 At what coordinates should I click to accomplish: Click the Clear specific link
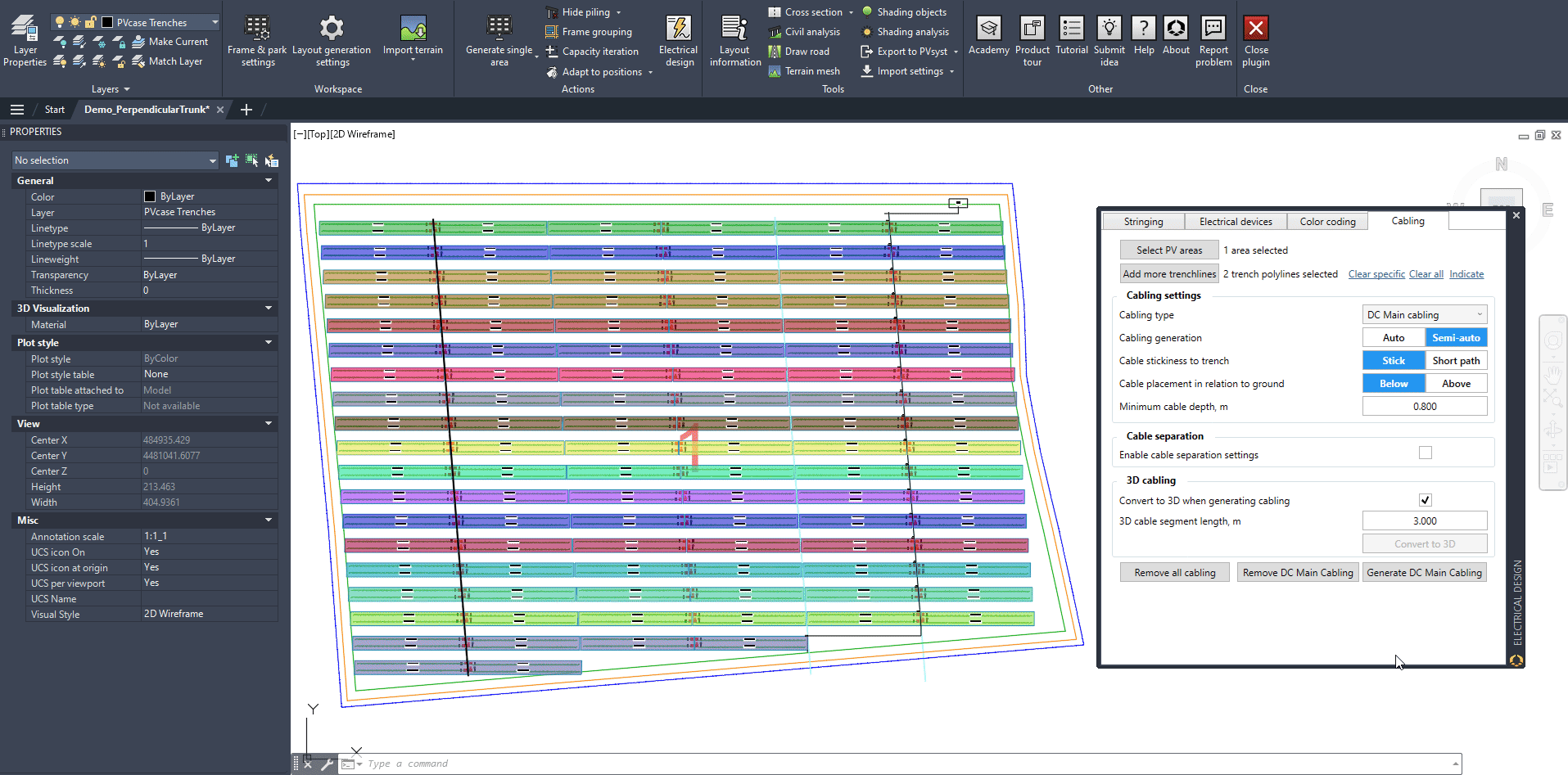[1376, 274]
